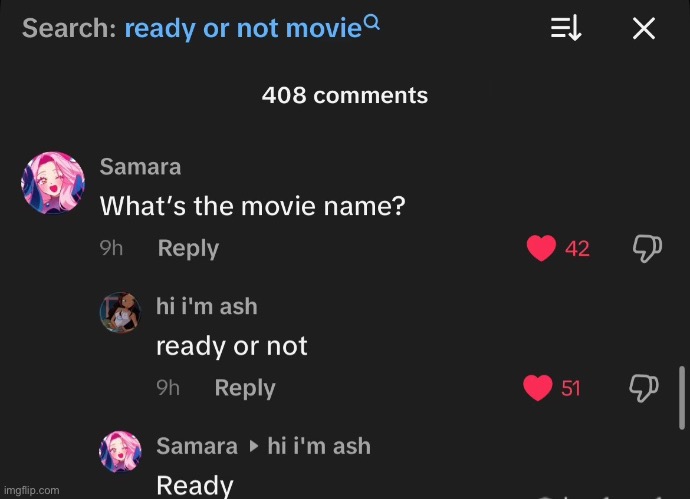Dislike Samara's 'What's the movie name?' comment
690x499 pixels.
pos(647,249)
